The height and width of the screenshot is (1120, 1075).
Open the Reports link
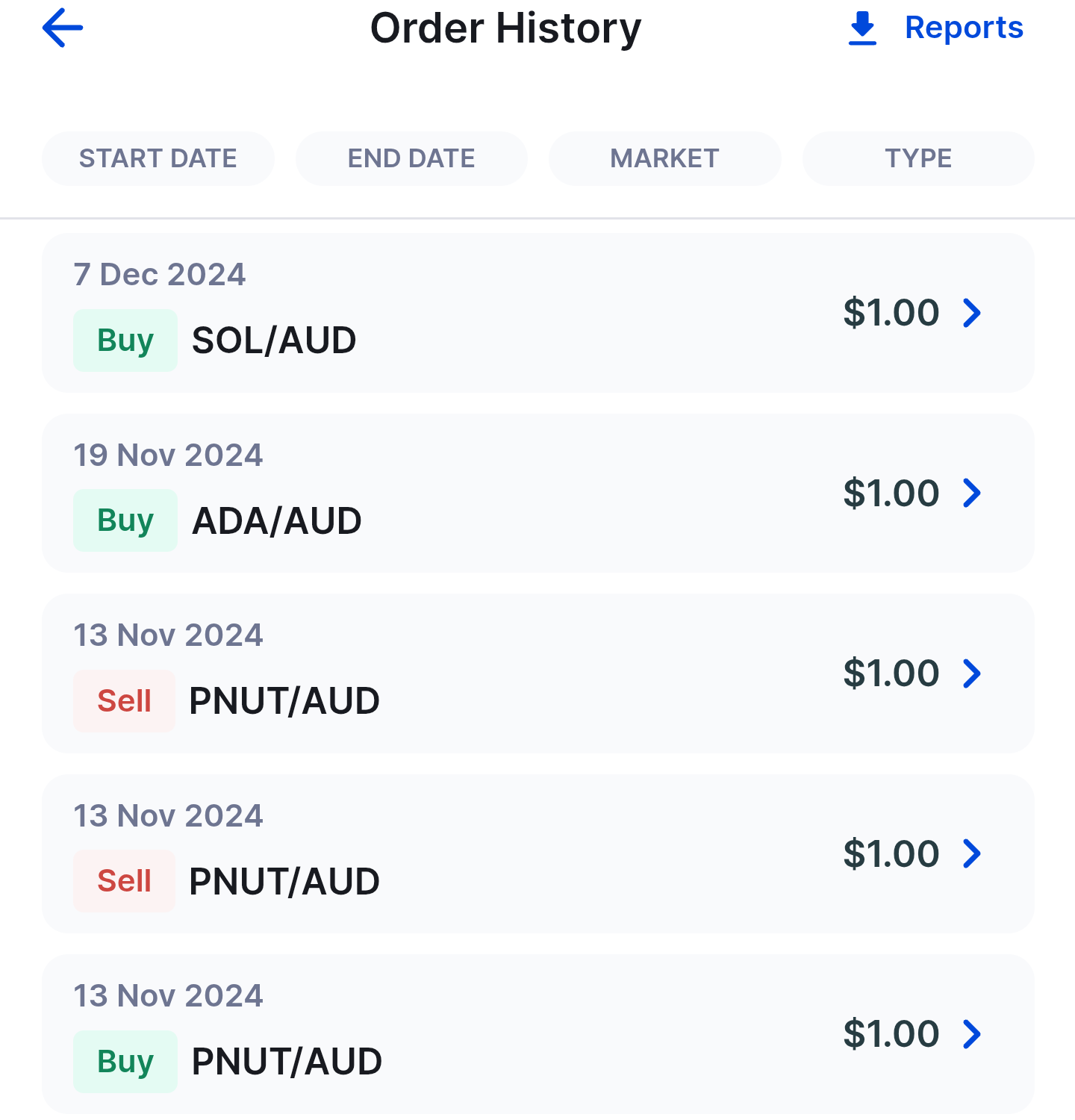point(963,28)
